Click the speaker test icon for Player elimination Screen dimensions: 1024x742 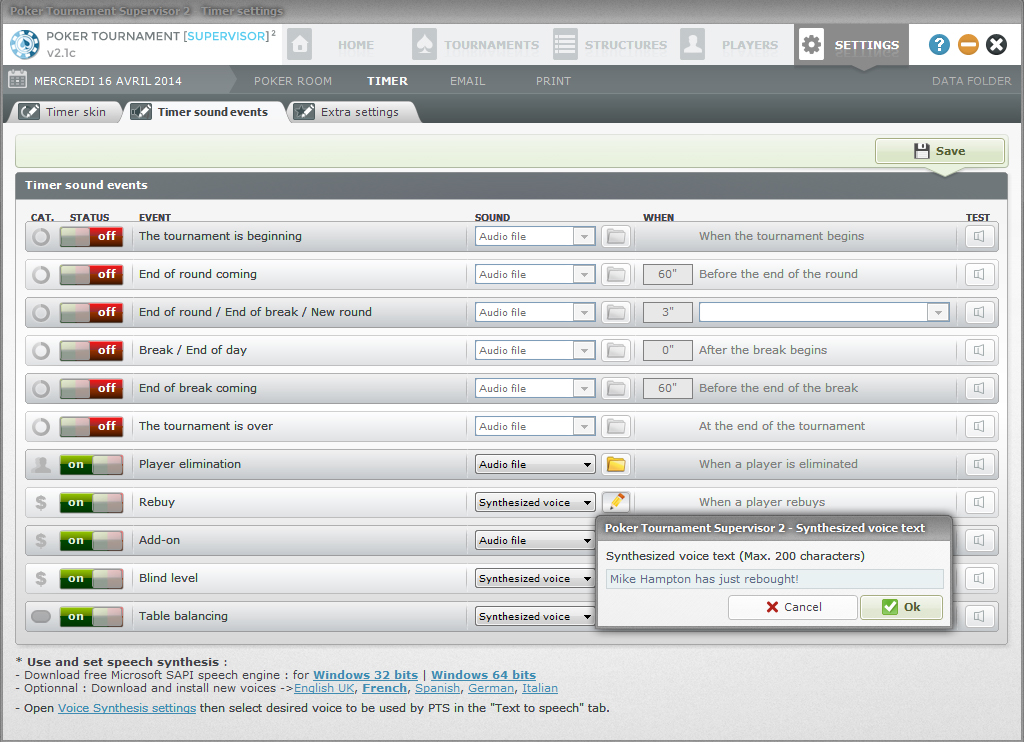tap(980, 464)
